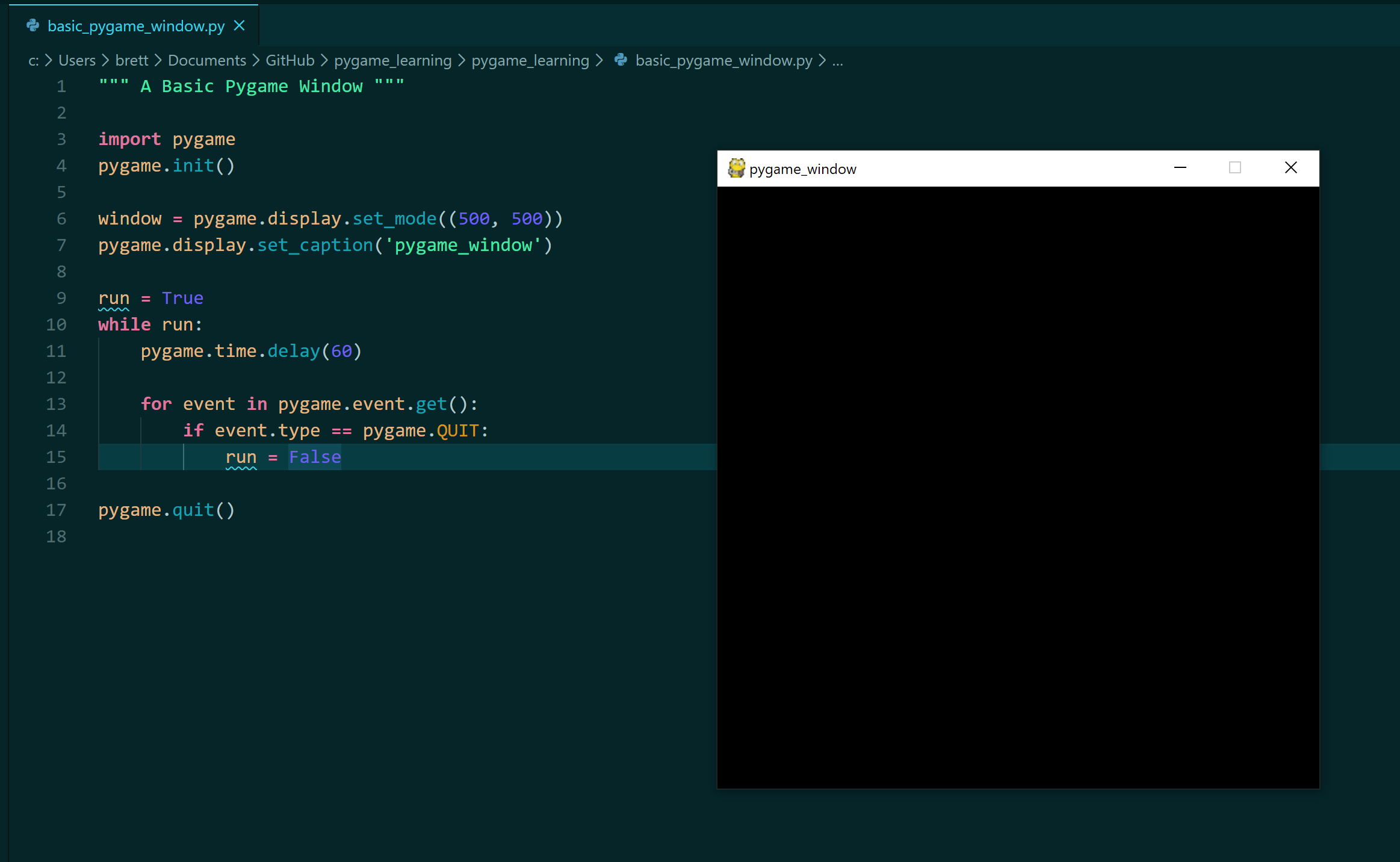Open the Users breadcrumb segment
The height and width of the screenshot is (862, 1400).
click(x=77, y=60)
